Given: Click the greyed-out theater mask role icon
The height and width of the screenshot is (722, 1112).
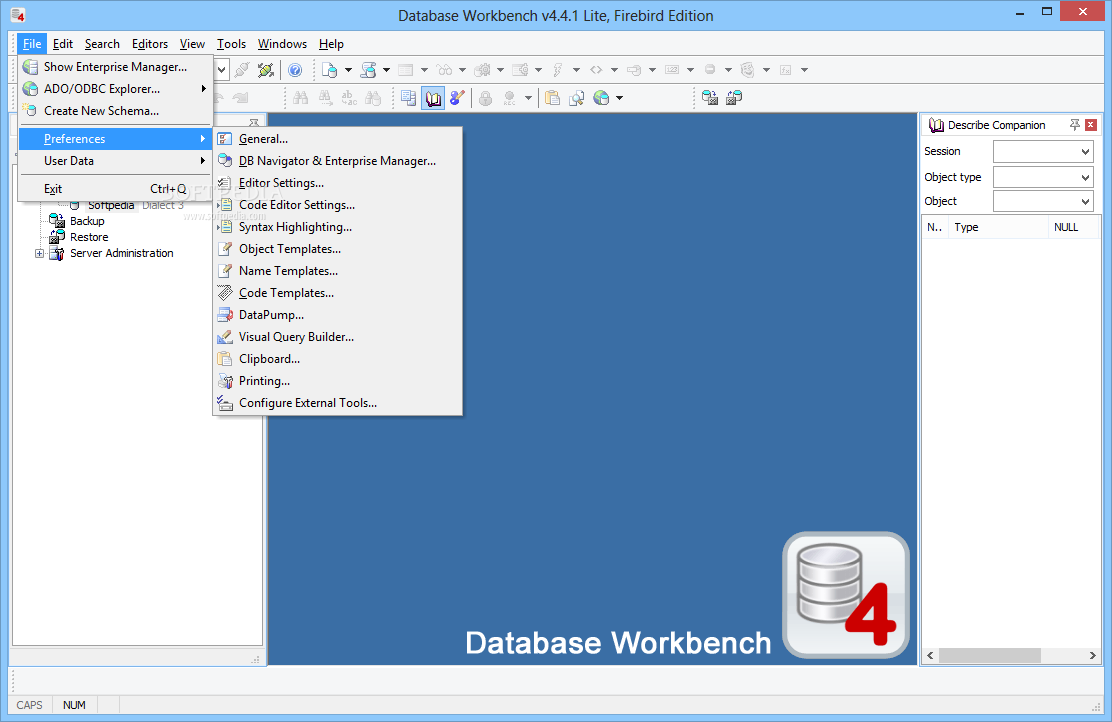Looking at the screenshot, I should (747, 70).
